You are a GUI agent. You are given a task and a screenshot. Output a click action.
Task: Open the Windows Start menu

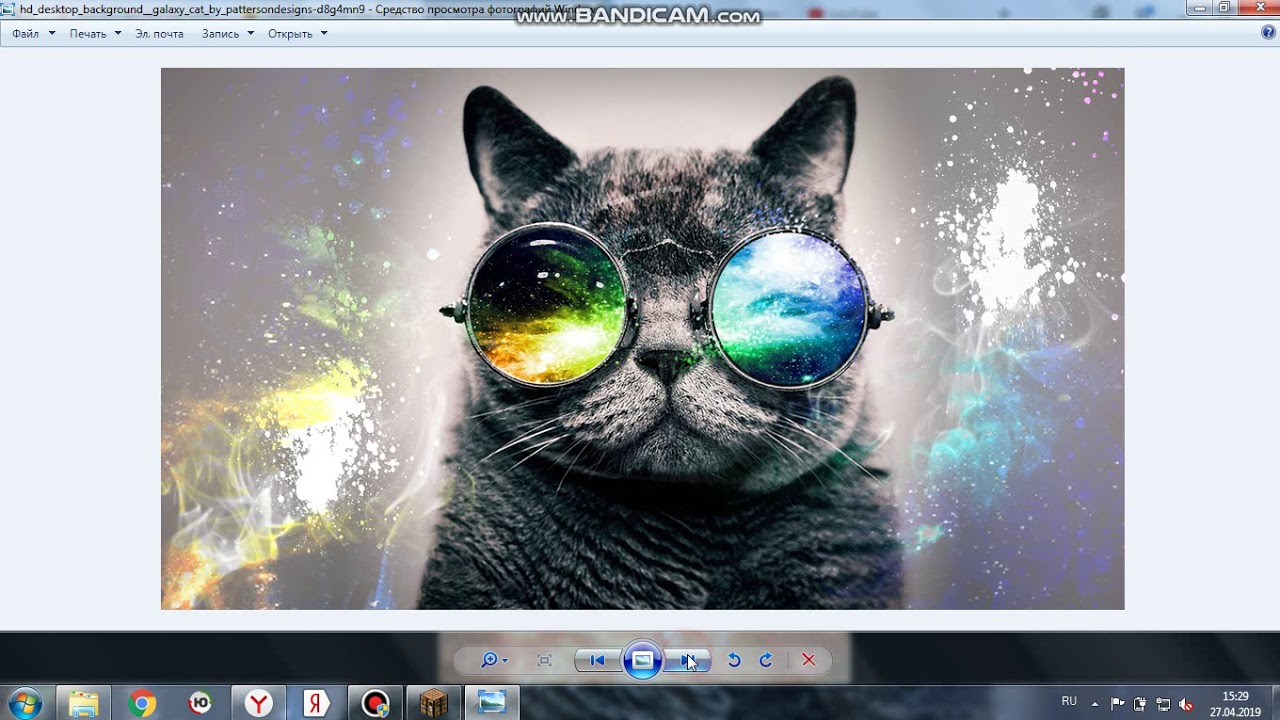click(x=24, y=703)
